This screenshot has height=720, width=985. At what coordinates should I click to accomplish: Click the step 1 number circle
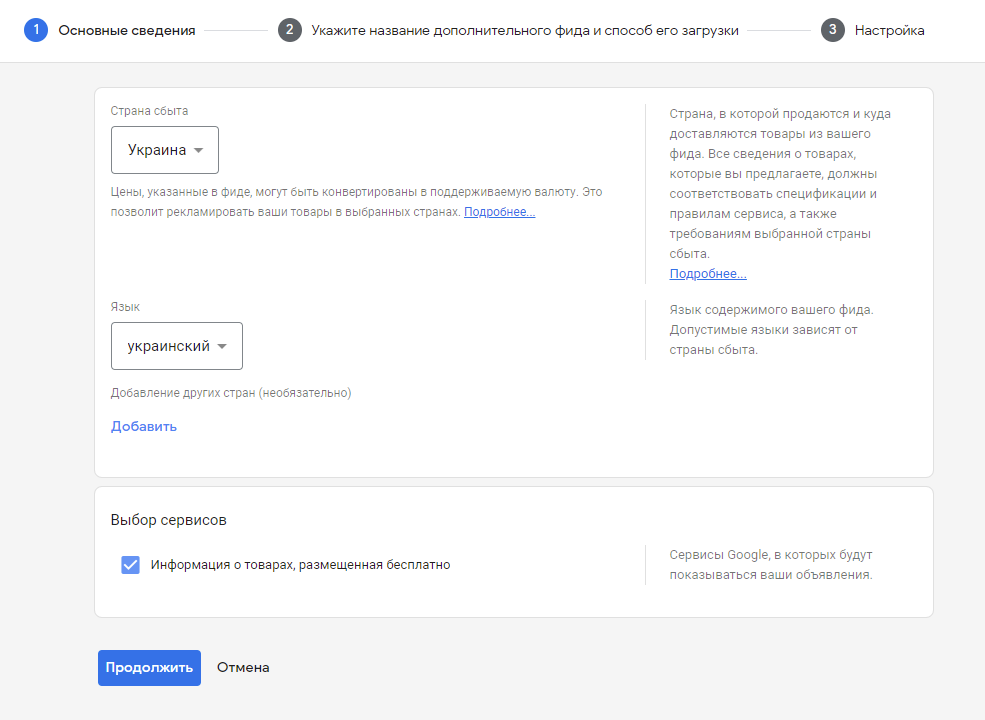tap(36, 30)
